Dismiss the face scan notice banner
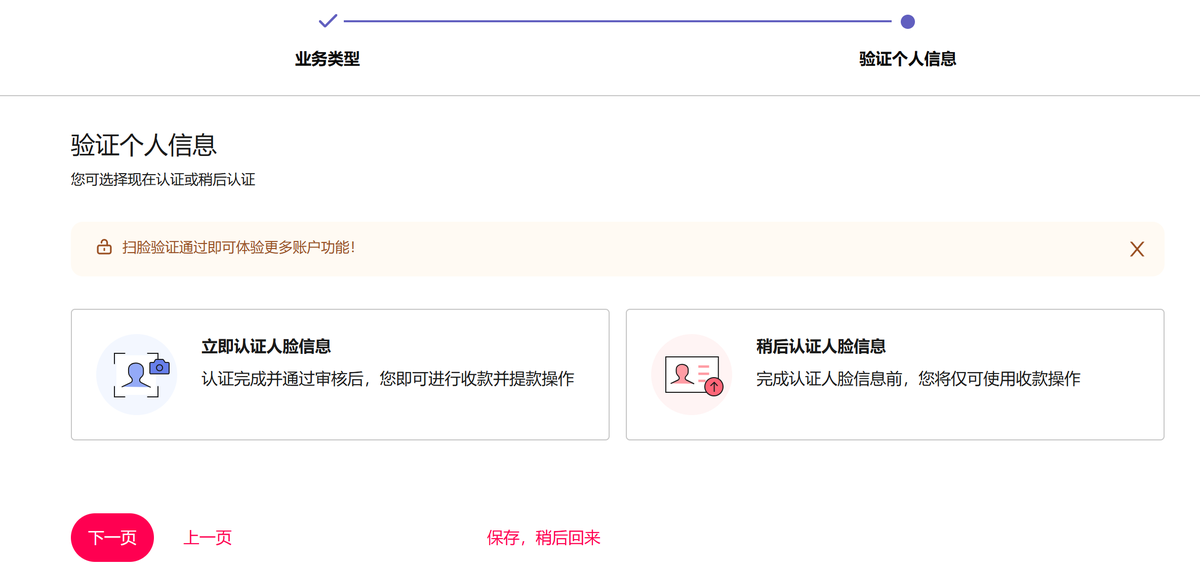Screen dimensions: 1200x571 tap(1137, 249)
